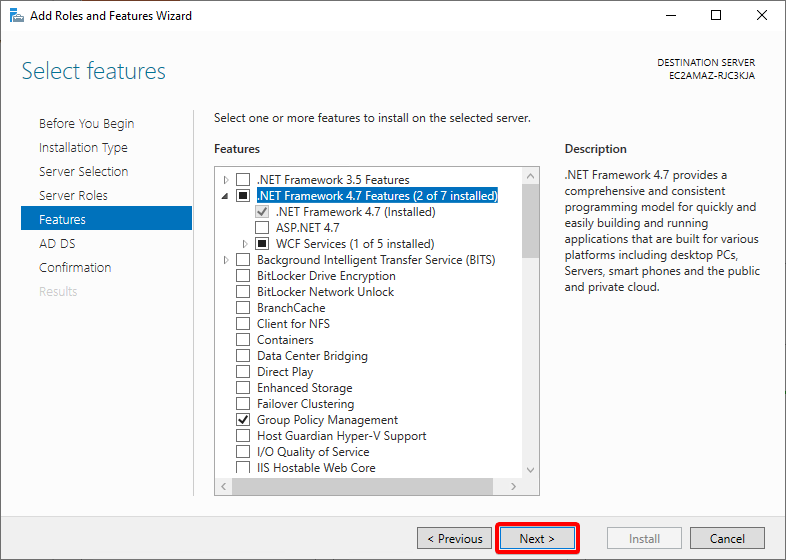Click the scroll down arrow of features list

[x=530, y=470]
